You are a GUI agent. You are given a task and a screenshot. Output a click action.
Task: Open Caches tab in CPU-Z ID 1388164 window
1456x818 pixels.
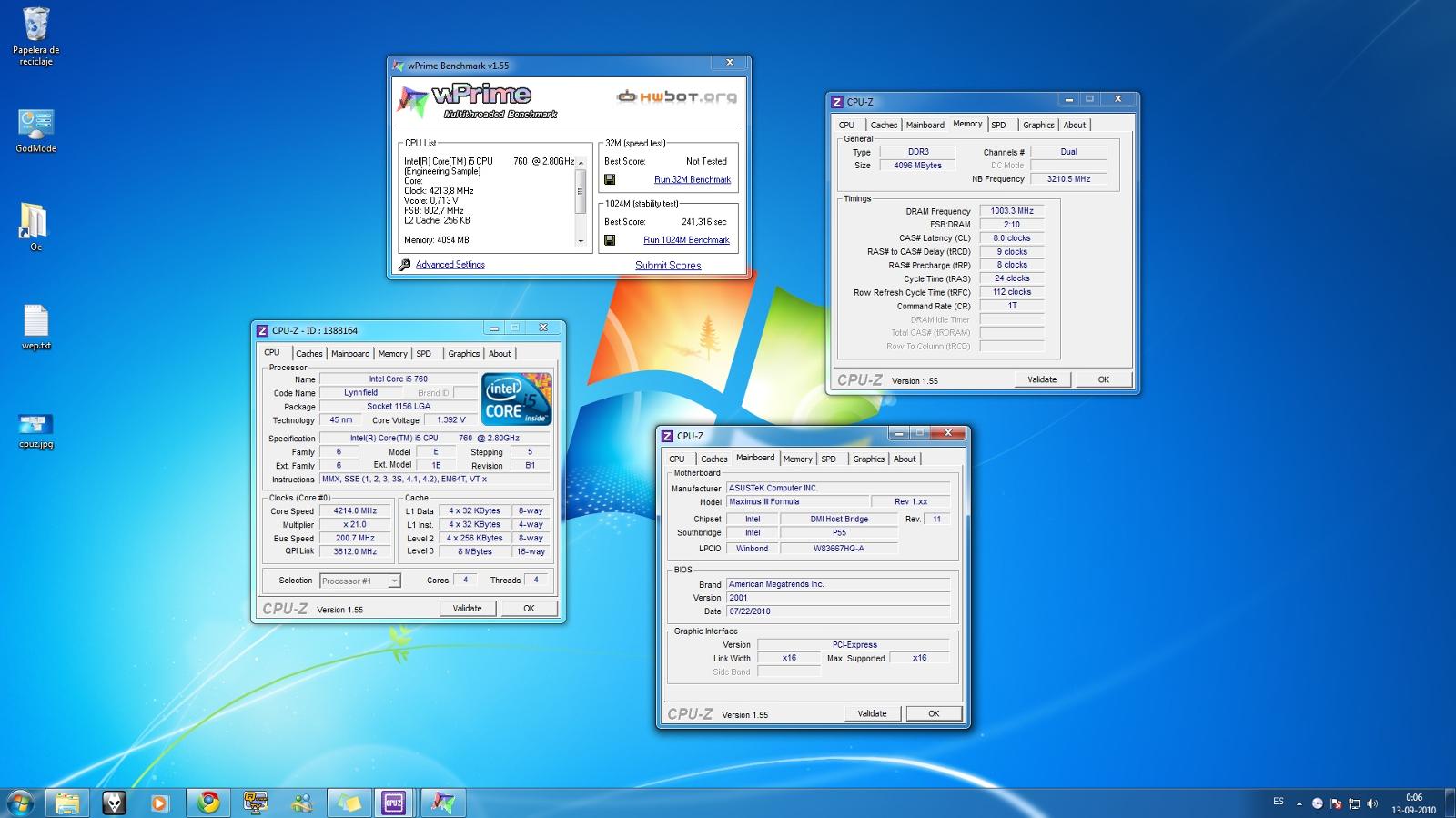(x=309, y=354)
